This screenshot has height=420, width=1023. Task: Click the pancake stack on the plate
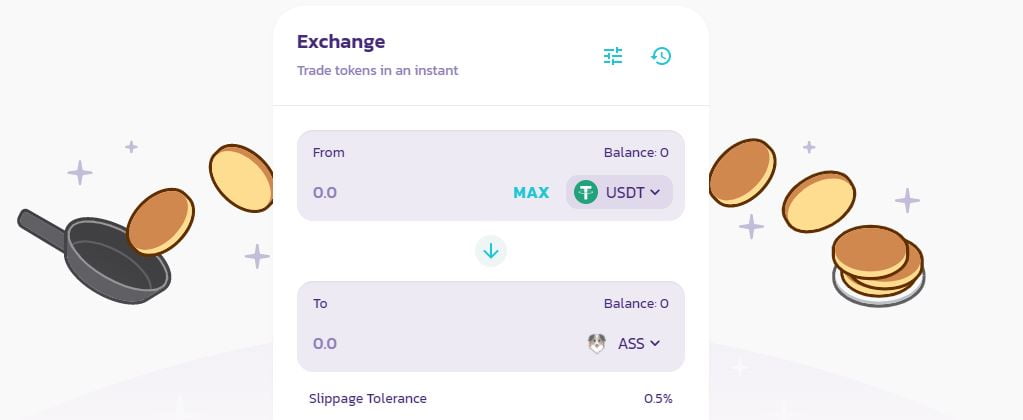879,264
